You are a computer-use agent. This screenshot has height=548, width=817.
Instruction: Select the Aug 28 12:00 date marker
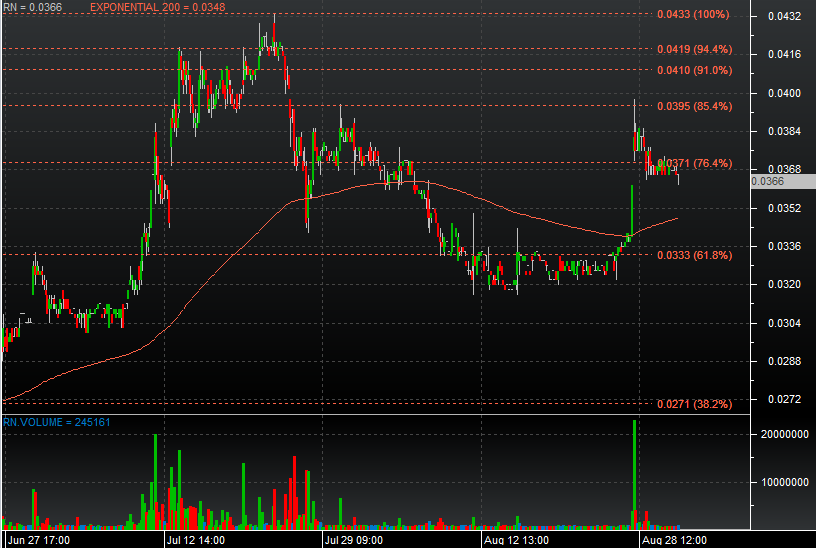tap(673, 539)
